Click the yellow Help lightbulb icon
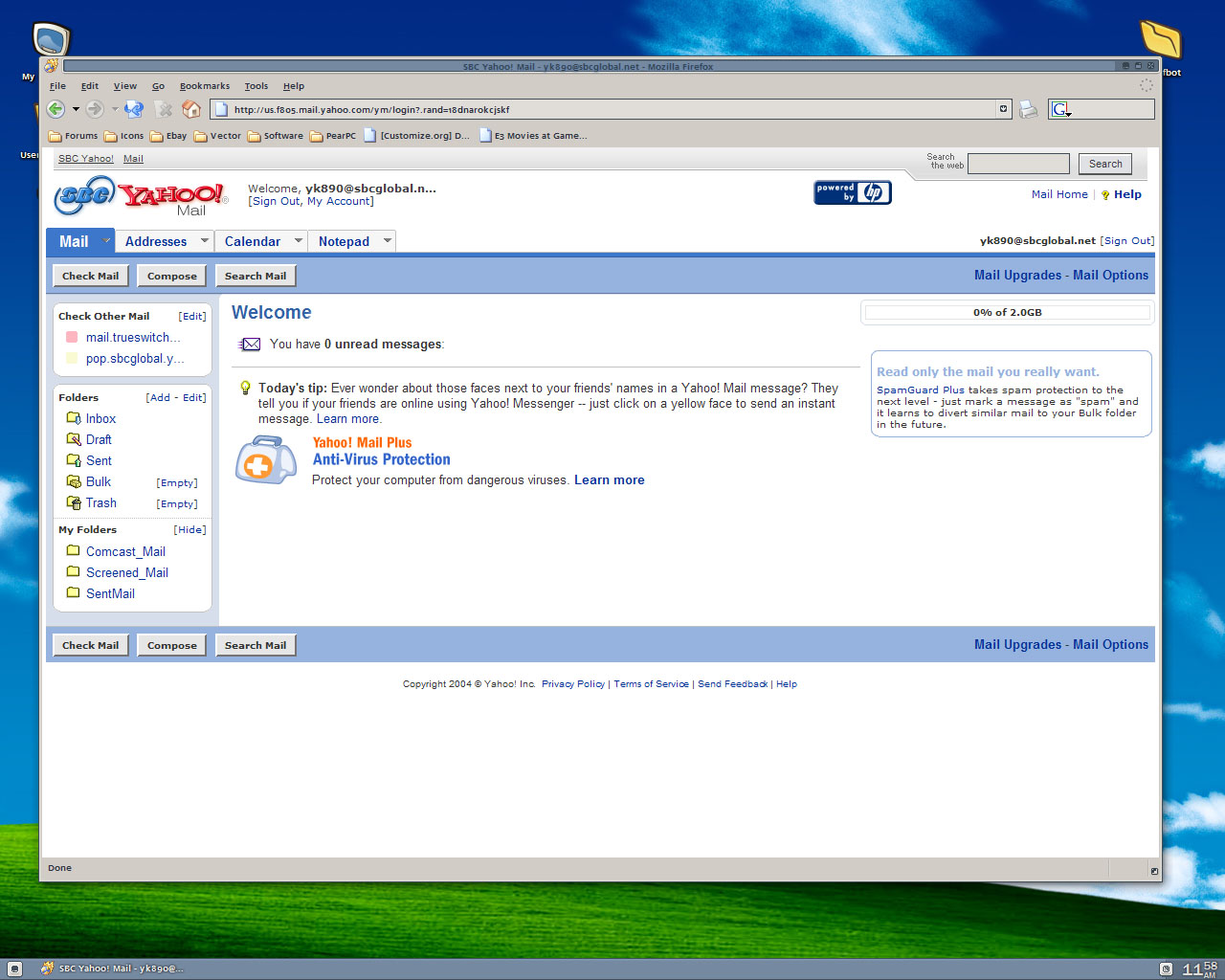1225x980 pixels. [1104, 195]
